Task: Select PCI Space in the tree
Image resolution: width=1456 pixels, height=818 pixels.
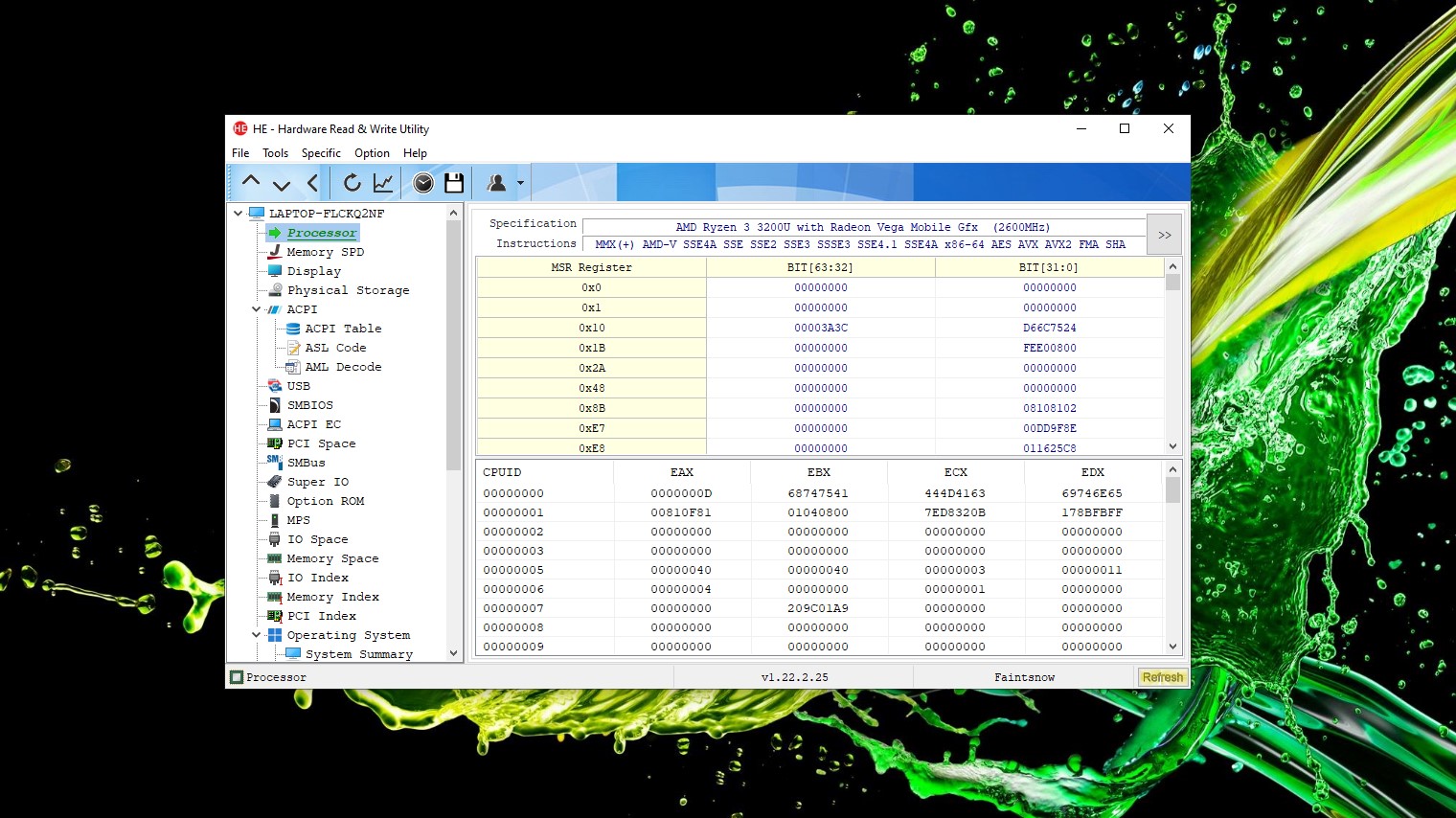Action: click(x=321, y=443)
